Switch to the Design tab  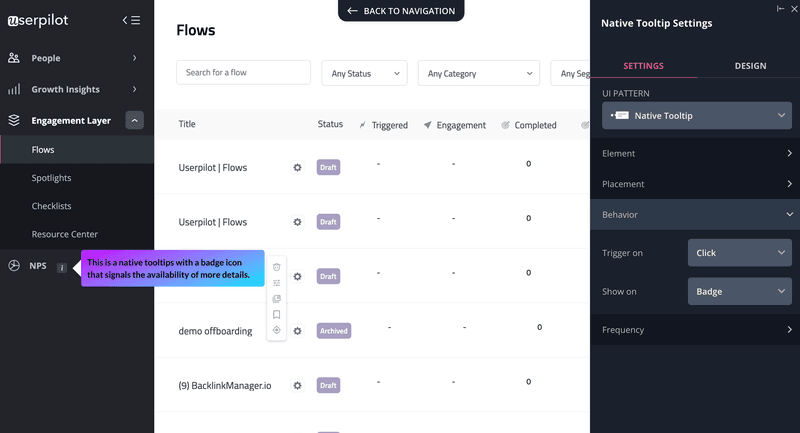coord(750,66)
